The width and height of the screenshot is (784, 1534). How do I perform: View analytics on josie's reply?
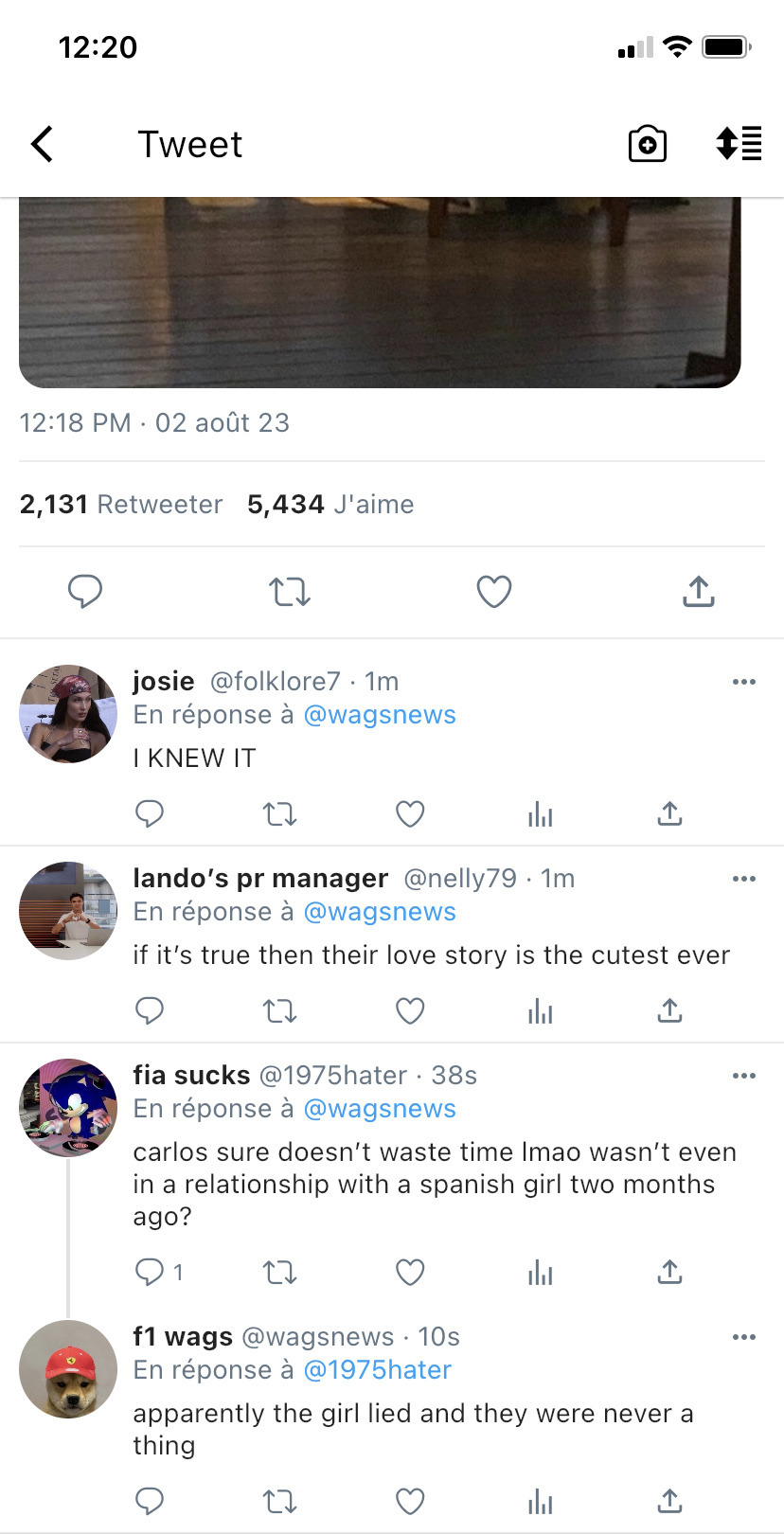[540, 814]
